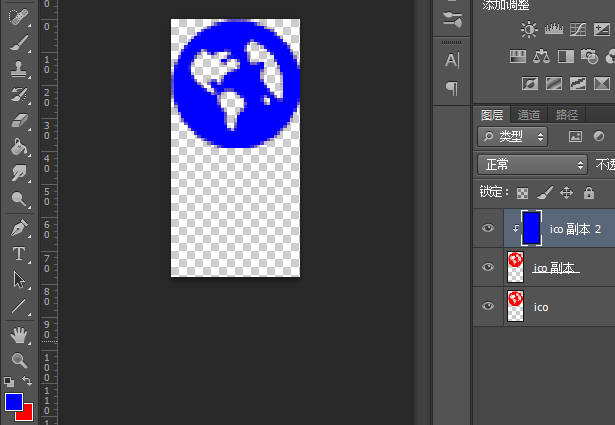The height and width of the screenshot is (425, 615).
Task: Open the Brush Presets panel icon
Action: point(452,20)
